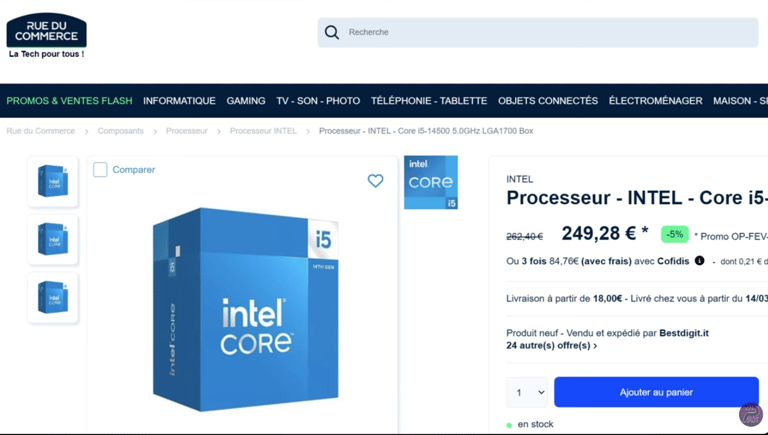Click the search magnifier icon
Image resolution: width=768 pixels, height=435 pixels.
click(332, 32)
